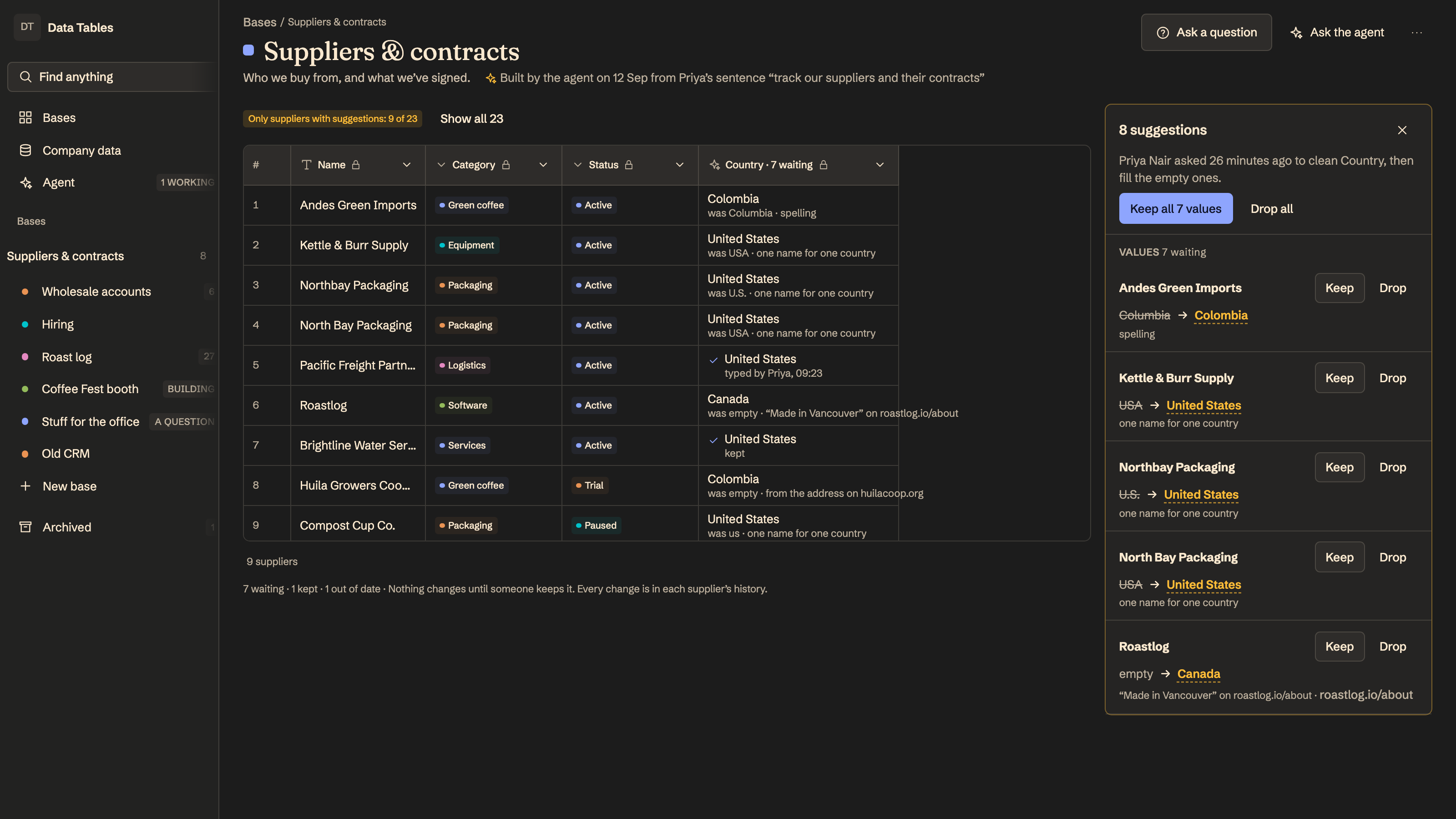Click the DT workspace avatar

click(x=27, y=27)
